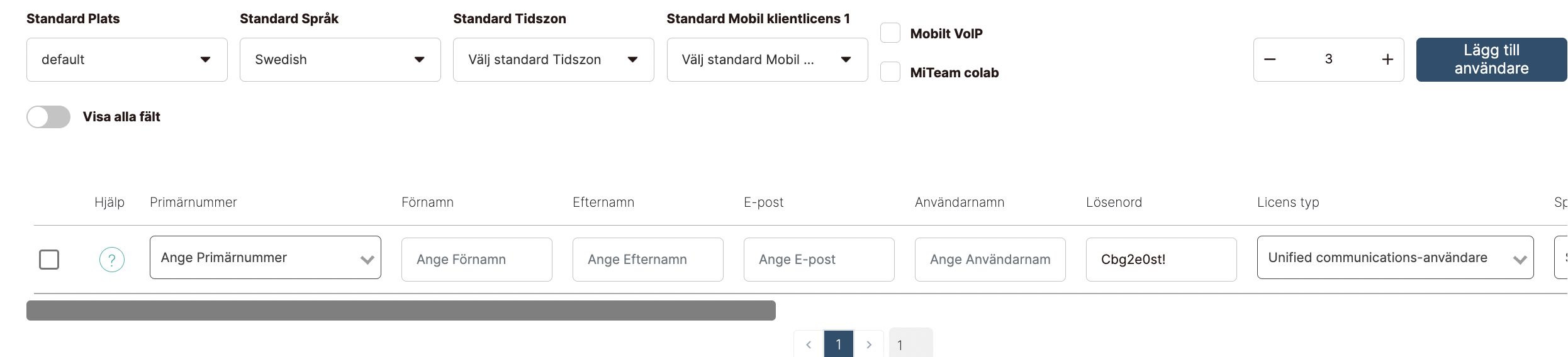This screenshot has width=1568, height=357.
Task: Check the MiTeam colab checkbox
Action: [890, 72]
